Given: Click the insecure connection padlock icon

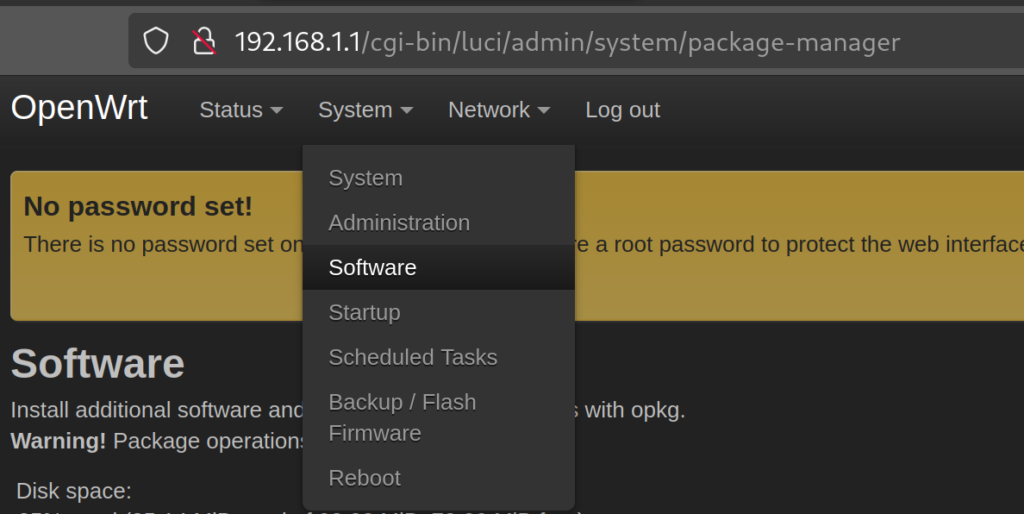Looking at the screenshot, I should 204,41.
